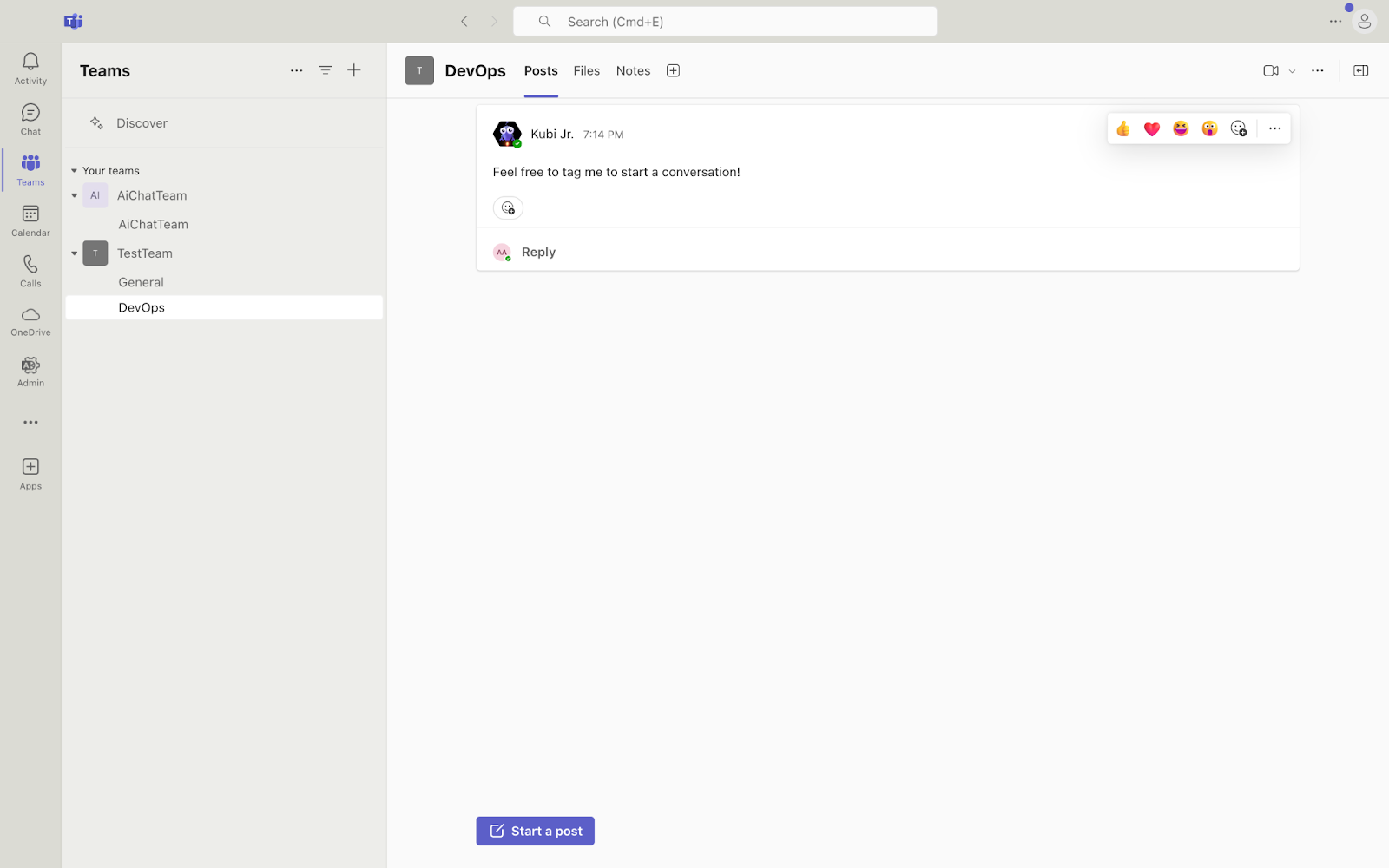Image resolution: width=1389 pixels, height=868 pixels.
Task: Add a reaction below the message
Action: point(508,207)
